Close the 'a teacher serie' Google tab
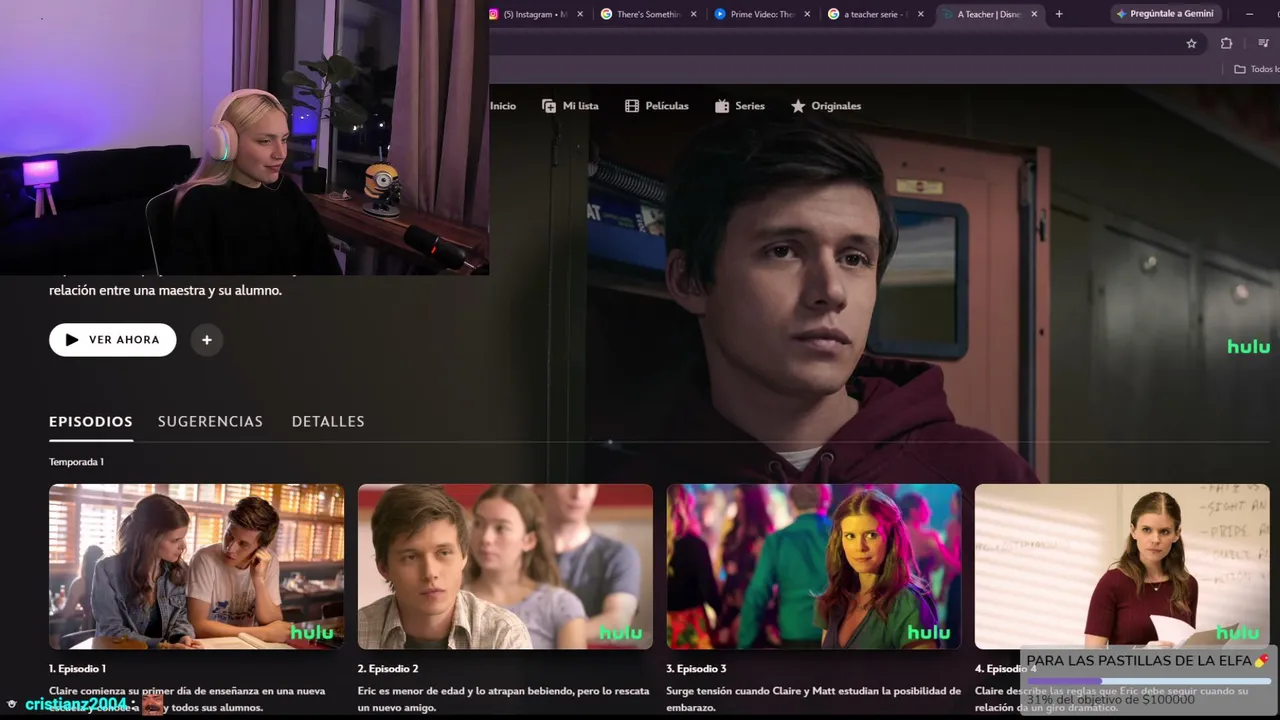 pos(922,14)
